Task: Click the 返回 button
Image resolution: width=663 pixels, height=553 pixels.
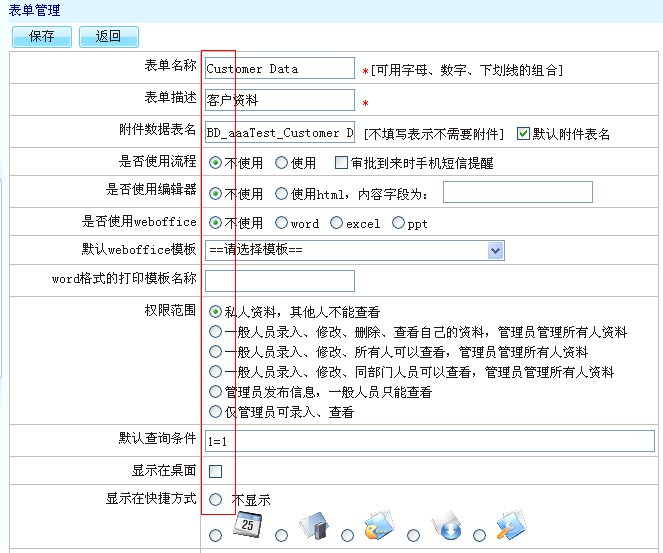Action: tap(109, 37)
